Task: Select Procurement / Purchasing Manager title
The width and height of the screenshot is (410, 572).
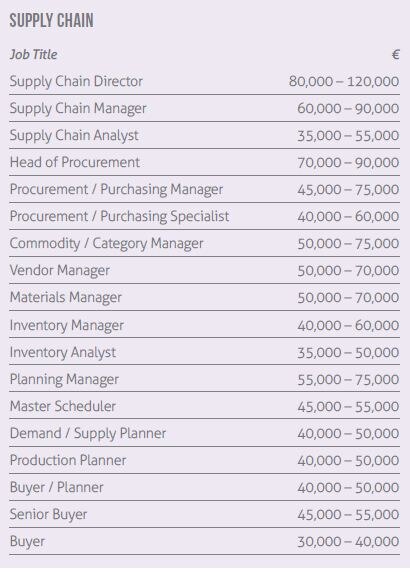Action: tap(116, 189)
